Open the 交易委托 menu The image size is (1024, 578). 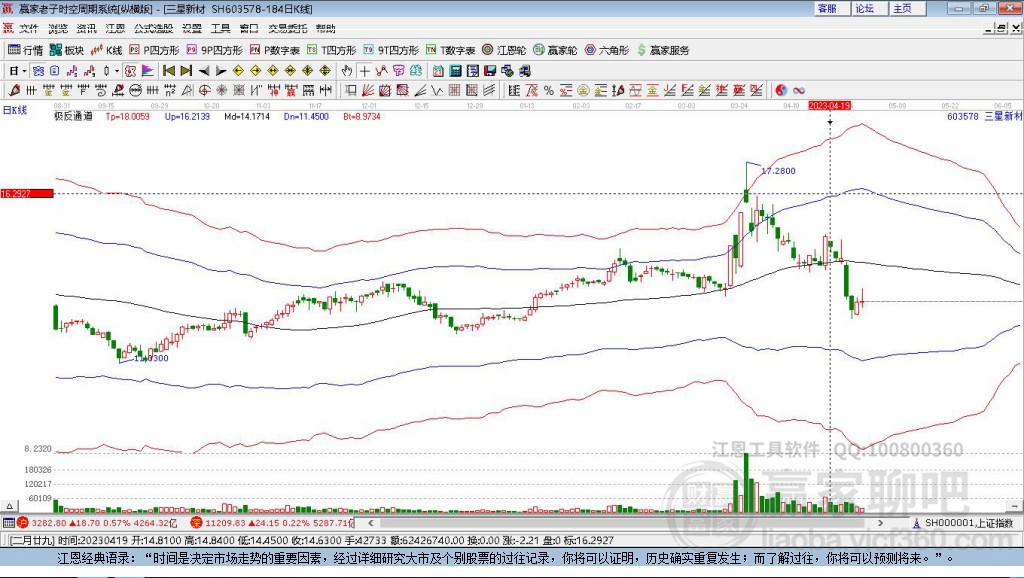point(287,29)
